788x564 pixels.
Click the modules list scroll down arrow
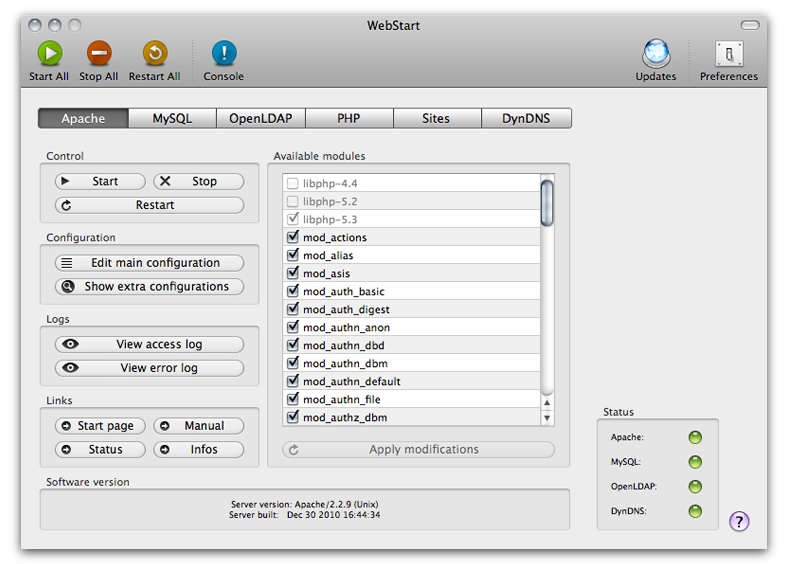(x=547, y=418)
